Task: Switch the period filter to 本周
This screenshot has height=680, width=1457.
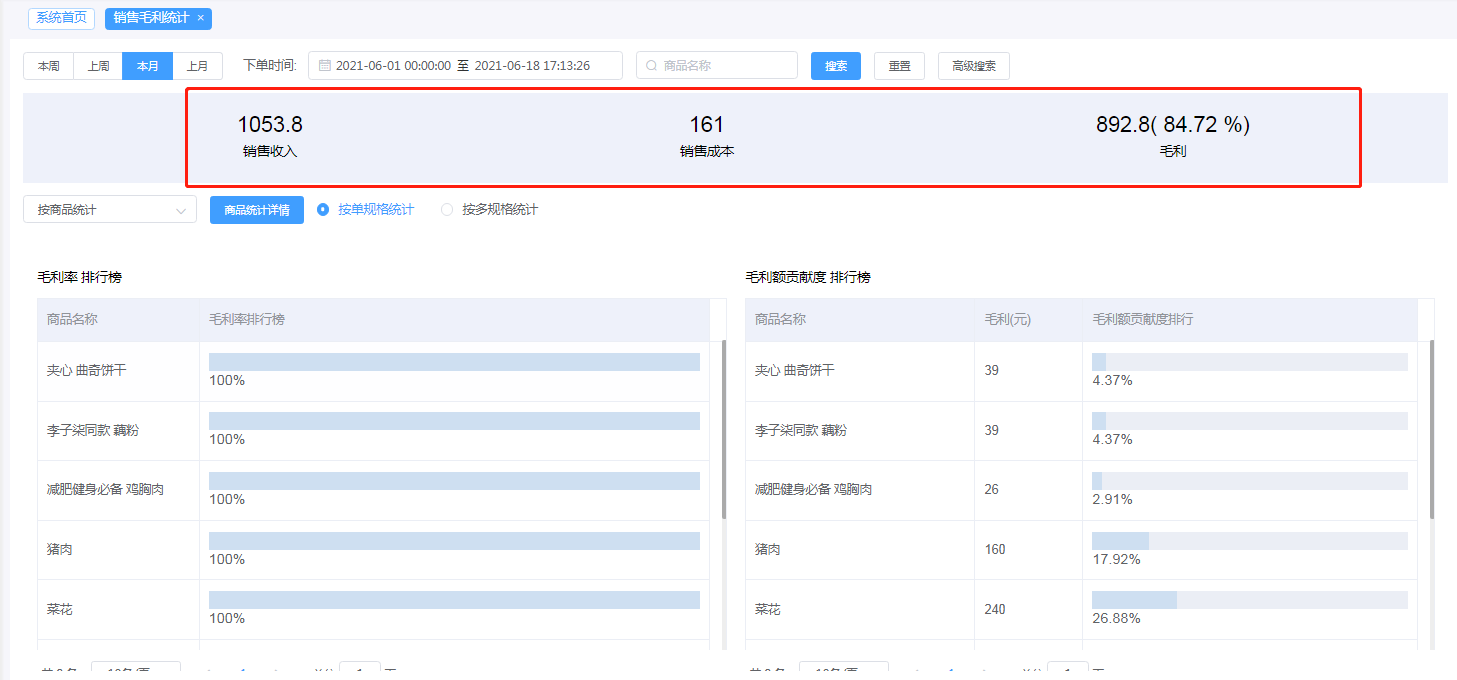Action: (48, 66)
